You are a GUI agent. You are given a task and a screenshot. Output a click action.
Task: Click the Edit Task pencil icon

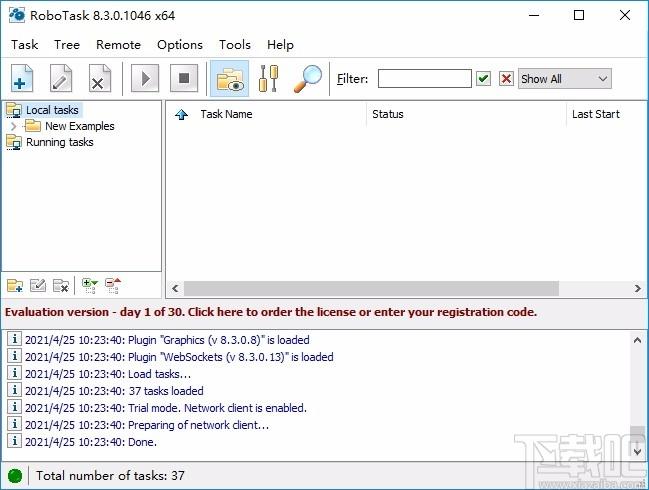coord(60,78)
